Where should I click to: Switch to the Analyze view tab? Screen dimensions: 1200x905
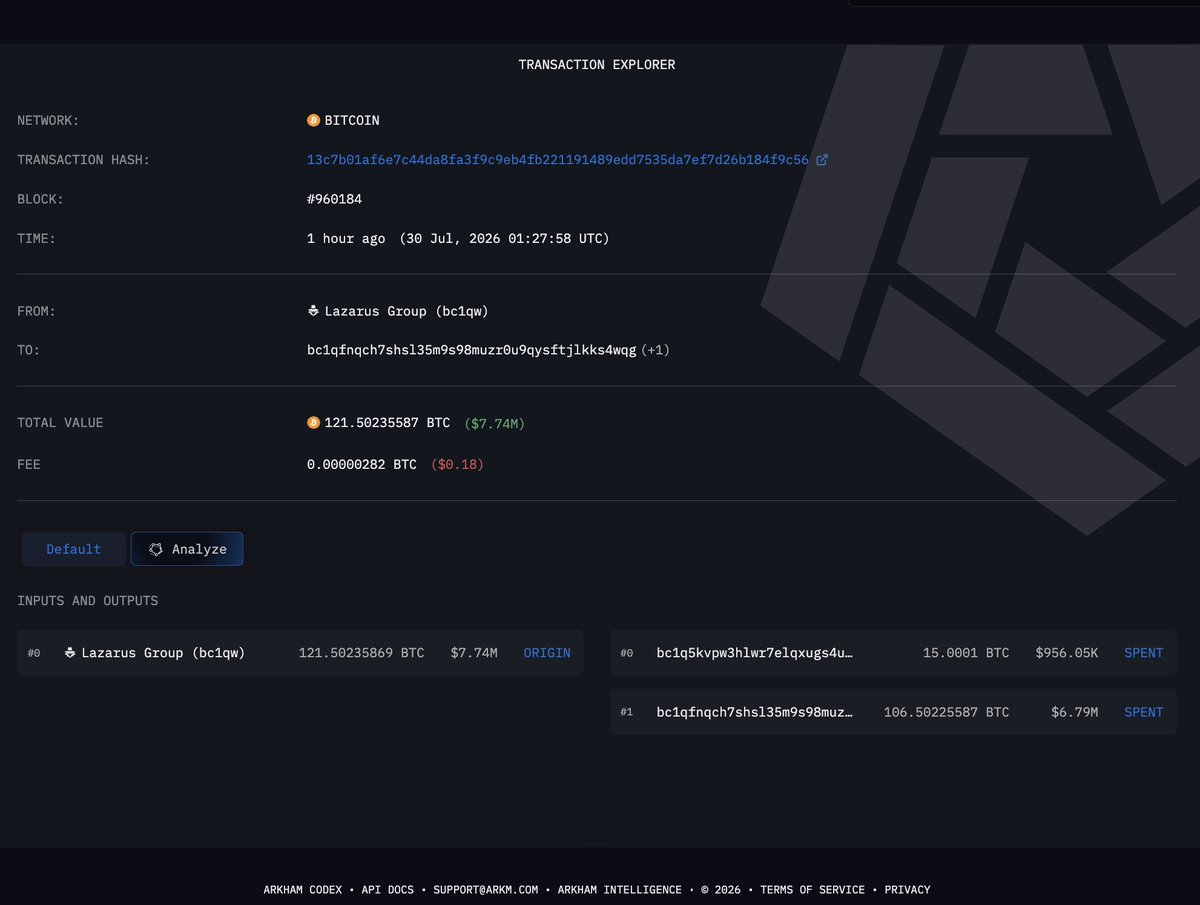click(x=187, y=549)
